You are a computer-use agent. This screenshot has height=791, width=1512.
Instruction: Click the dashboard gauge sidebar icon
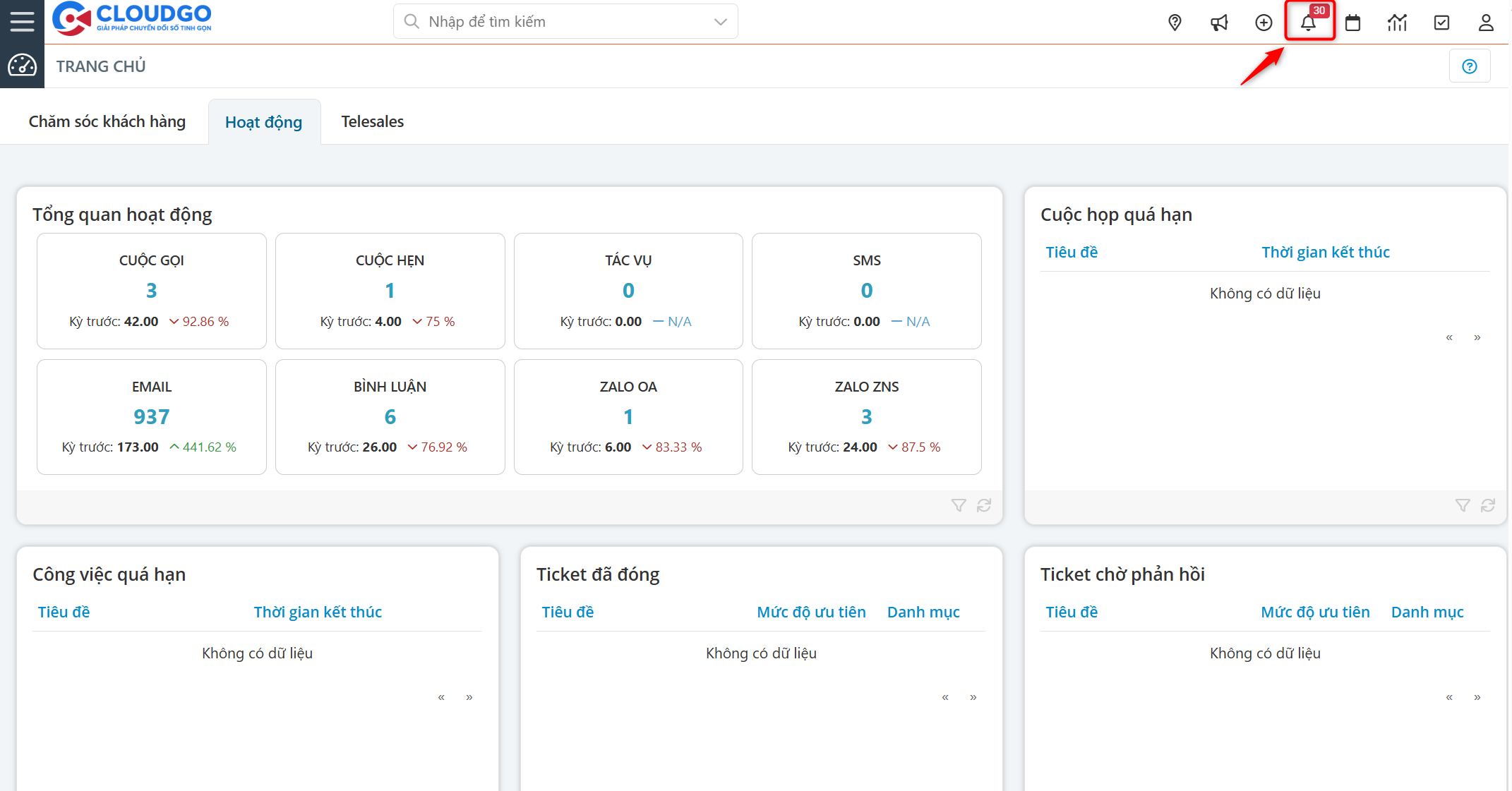tap(22, 66)
